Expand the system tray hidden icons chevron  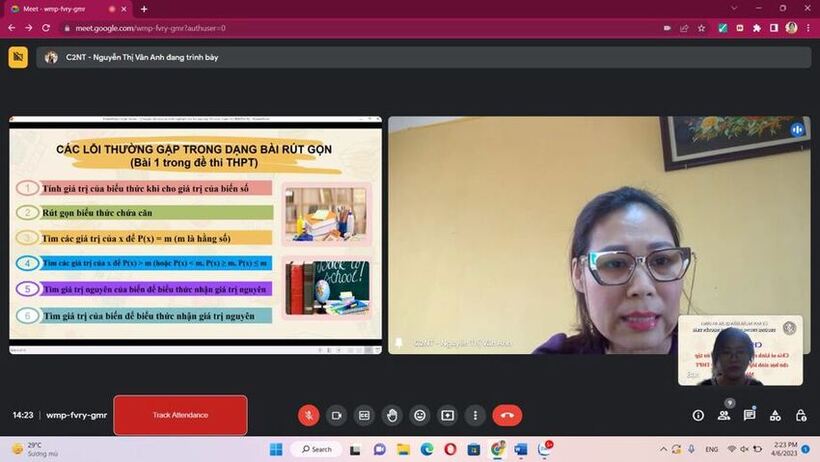click(665, 449)
